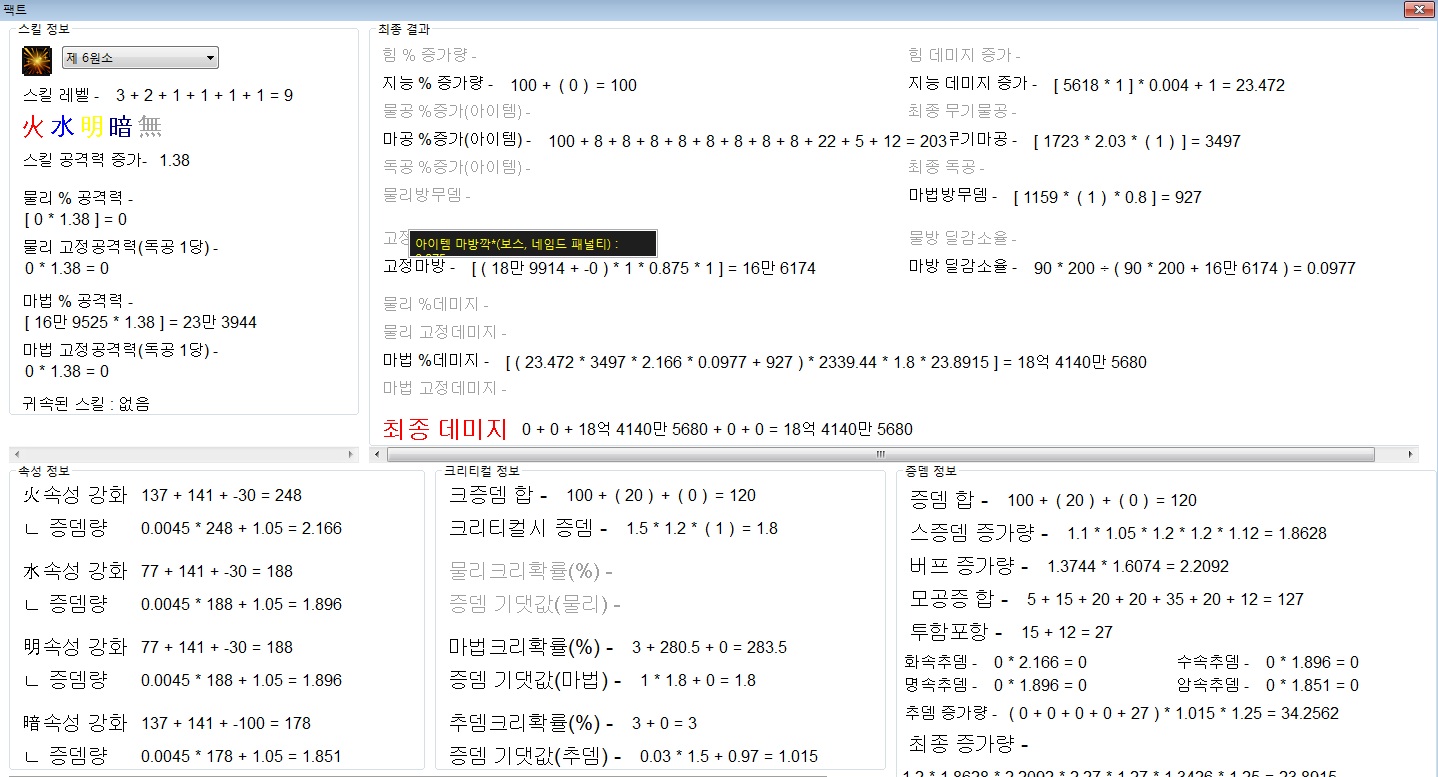Click the 마법크리확률(%) label
The width and height of the screenshot is (1438, 777).
pyautogui.click(x=531, y=647)
